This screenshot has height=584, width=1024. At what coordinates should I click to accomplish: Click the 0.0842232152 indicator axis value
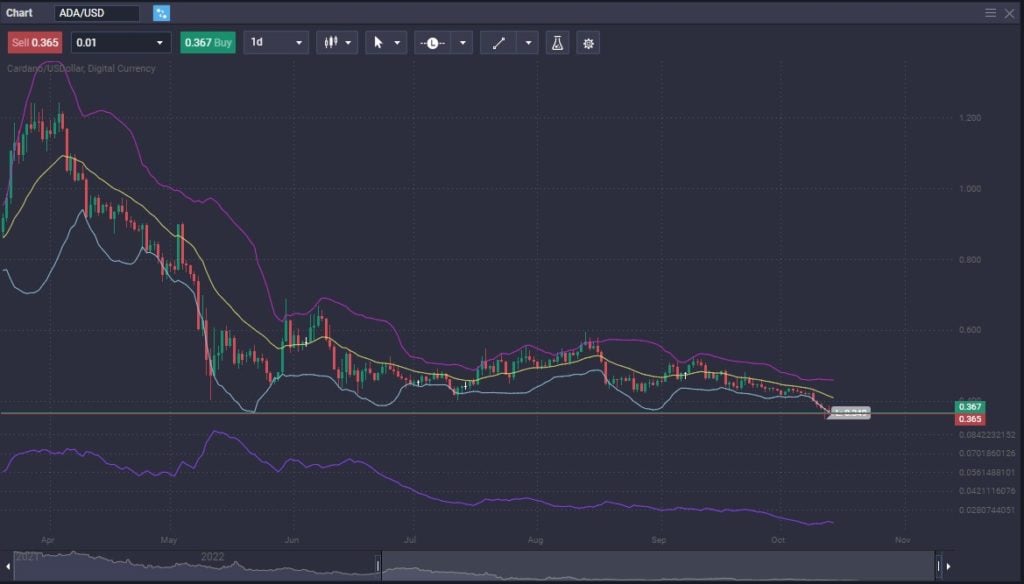point(987,434)
